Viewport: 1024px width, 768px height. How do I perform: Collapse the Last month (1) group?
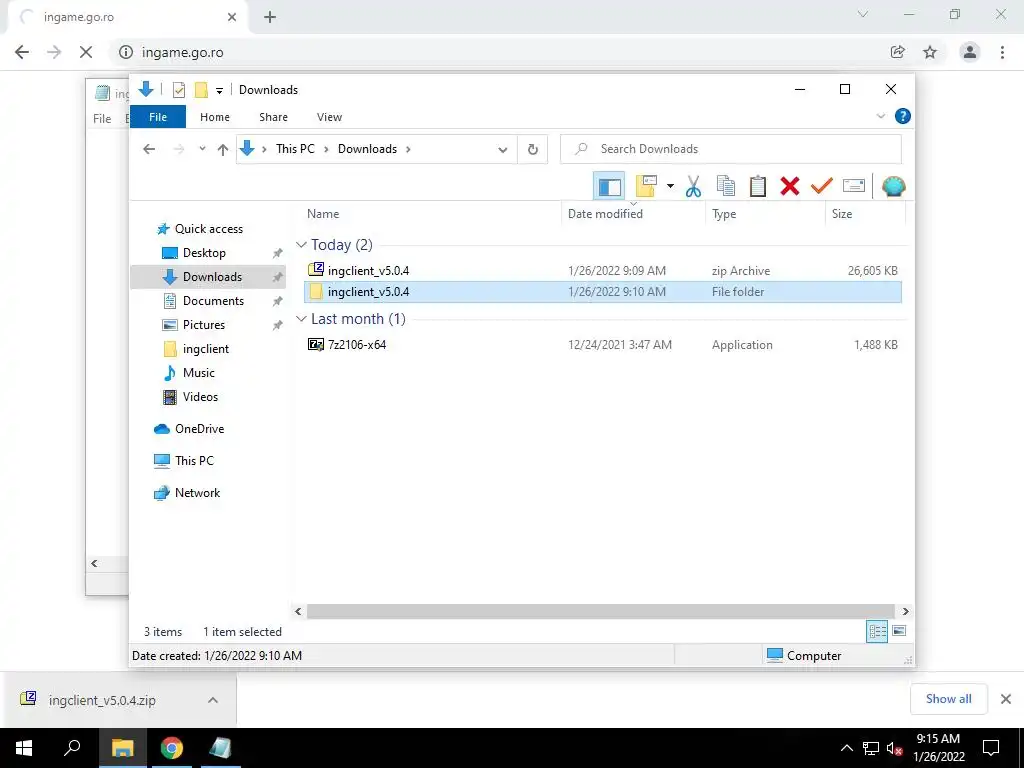[x=301, y=319]
